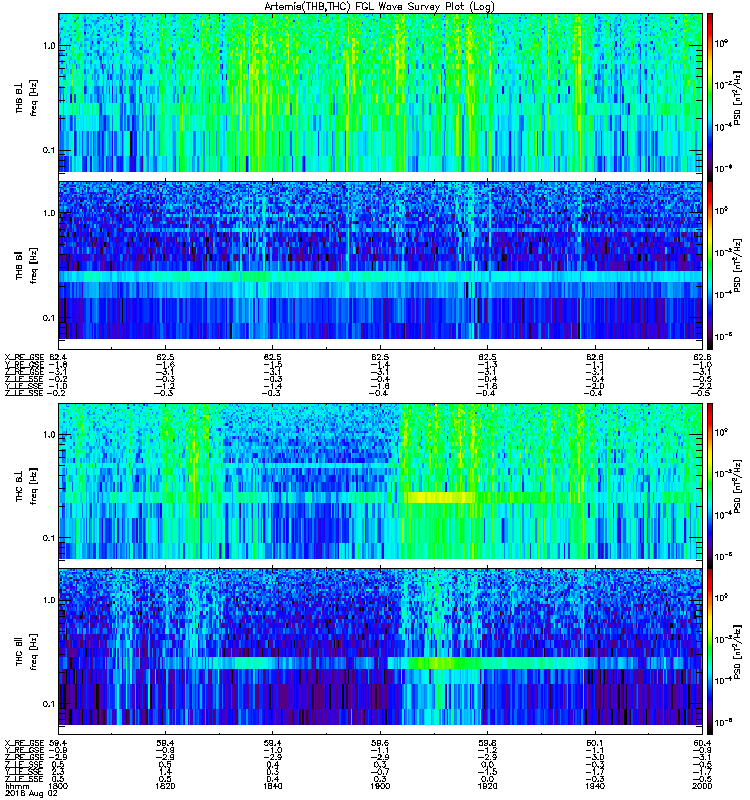Click the hhmm axis label
This screenshot has width=750, height=800.
point(16,786)
